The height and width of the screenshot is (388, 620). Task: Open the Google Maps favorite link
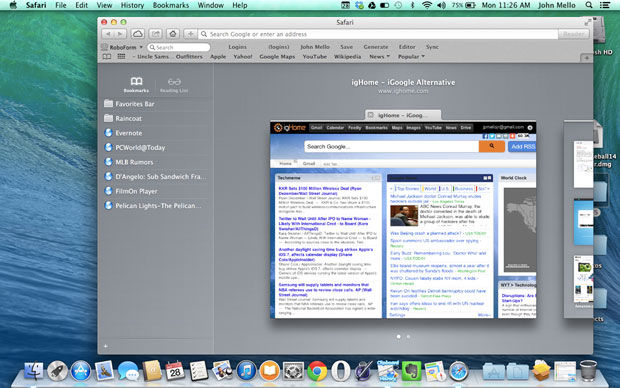(x=277, y=57)
